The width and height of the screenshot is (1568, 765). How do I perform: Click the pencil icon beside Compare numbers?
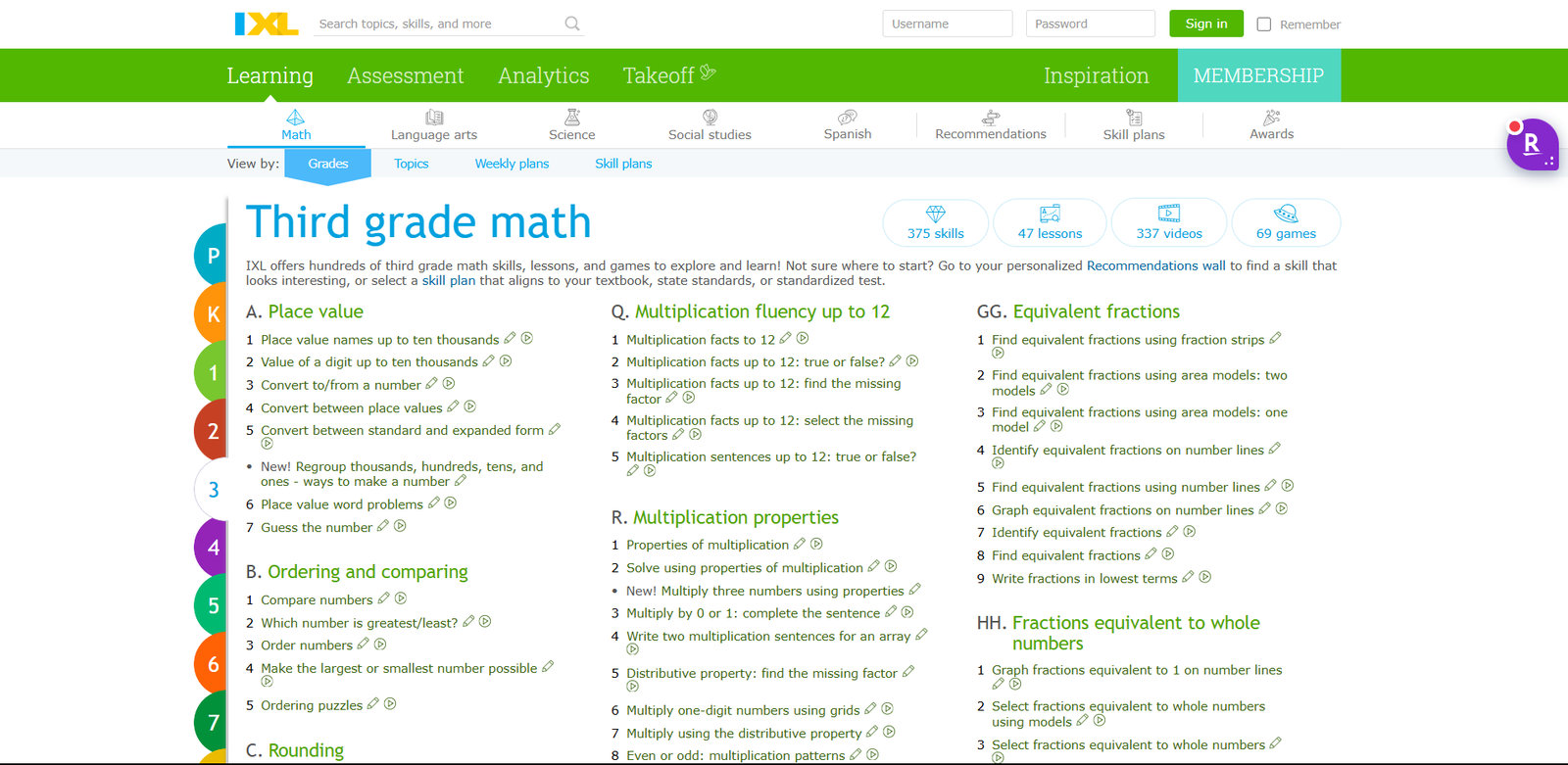pyautogui.click(x=383, y=598)
